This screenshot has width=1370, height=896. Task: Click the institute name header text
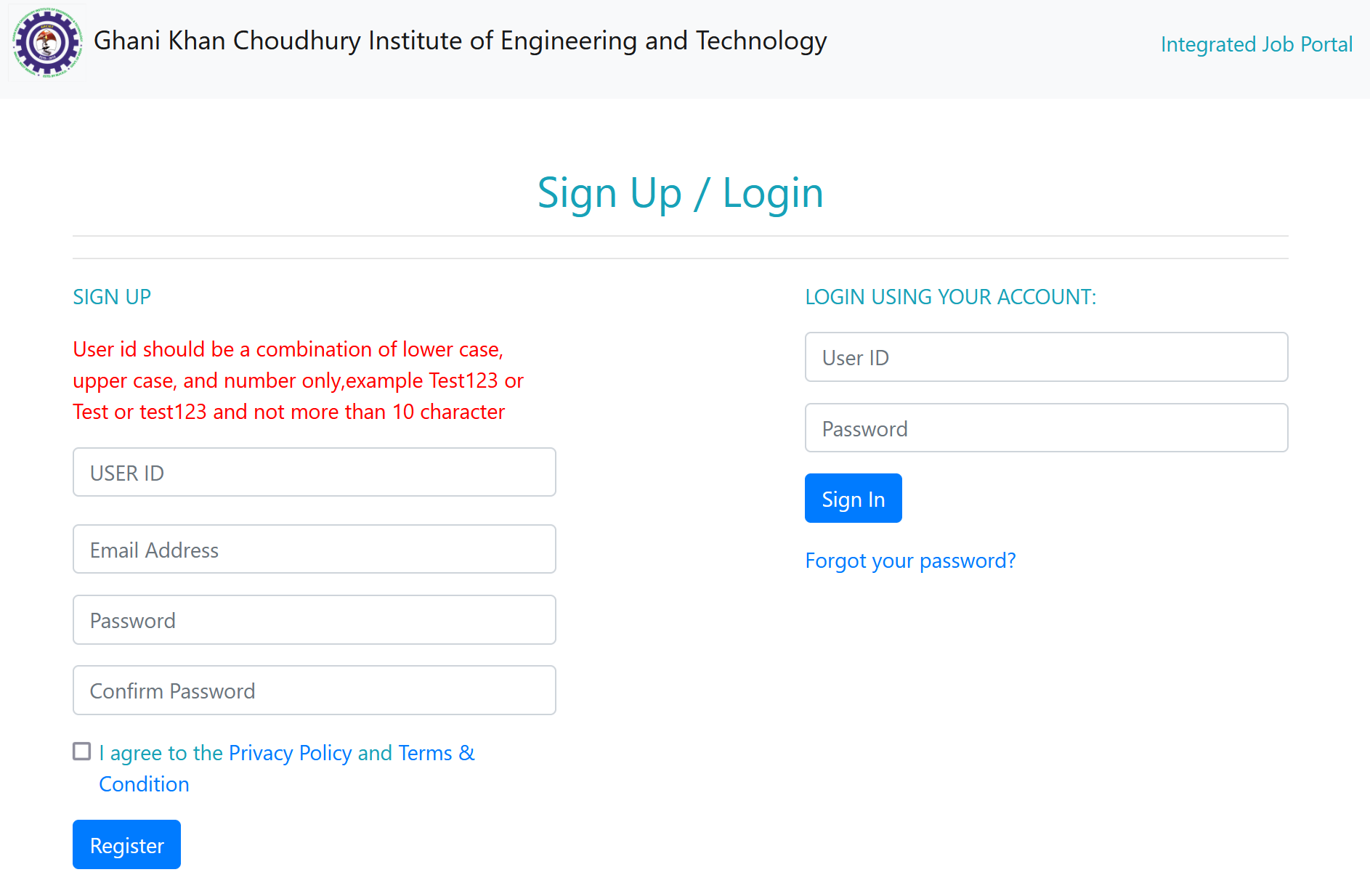pos(460,41)
